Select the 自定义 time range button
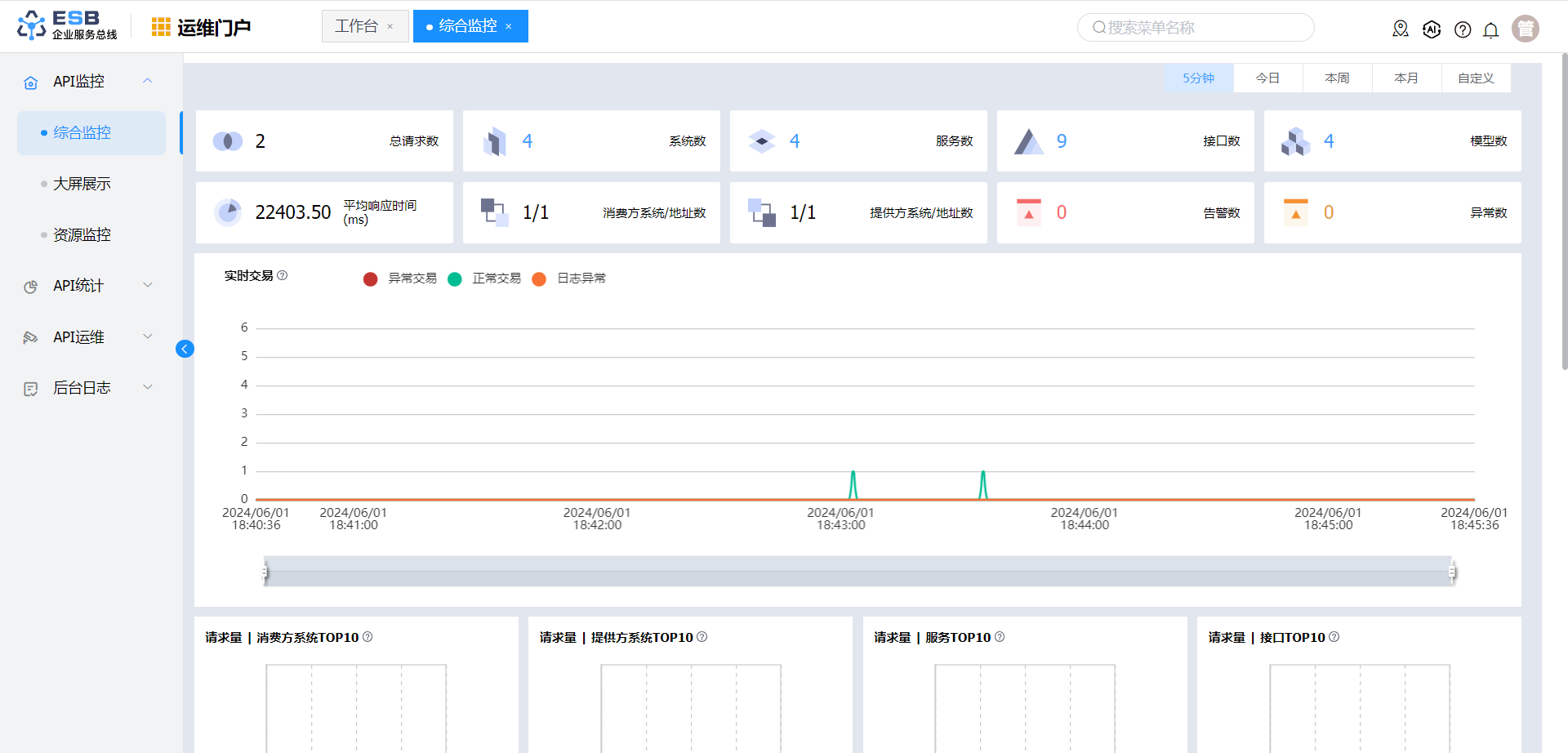 (1476, 78)
